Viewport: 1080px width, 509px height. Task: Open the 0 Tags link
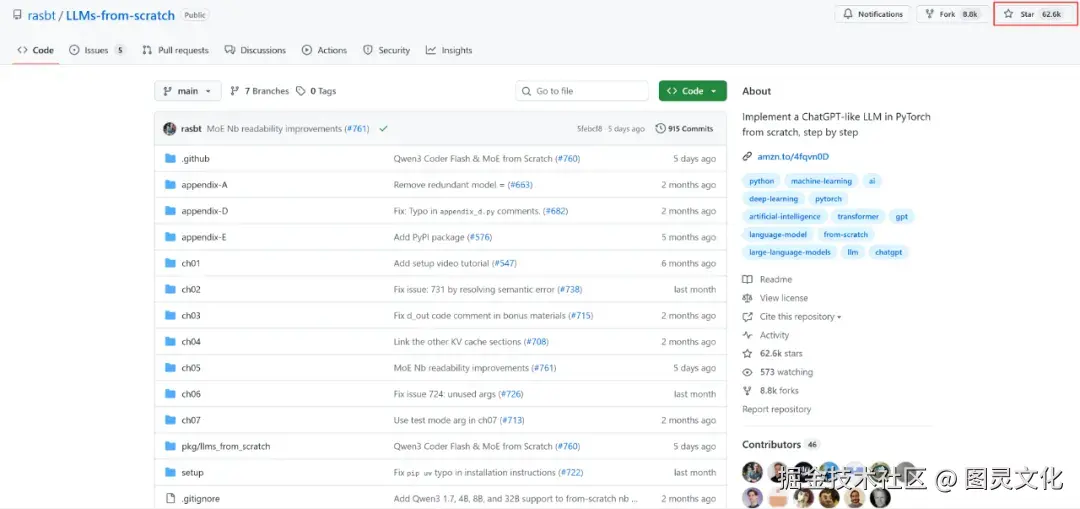[x=316, y=91]
